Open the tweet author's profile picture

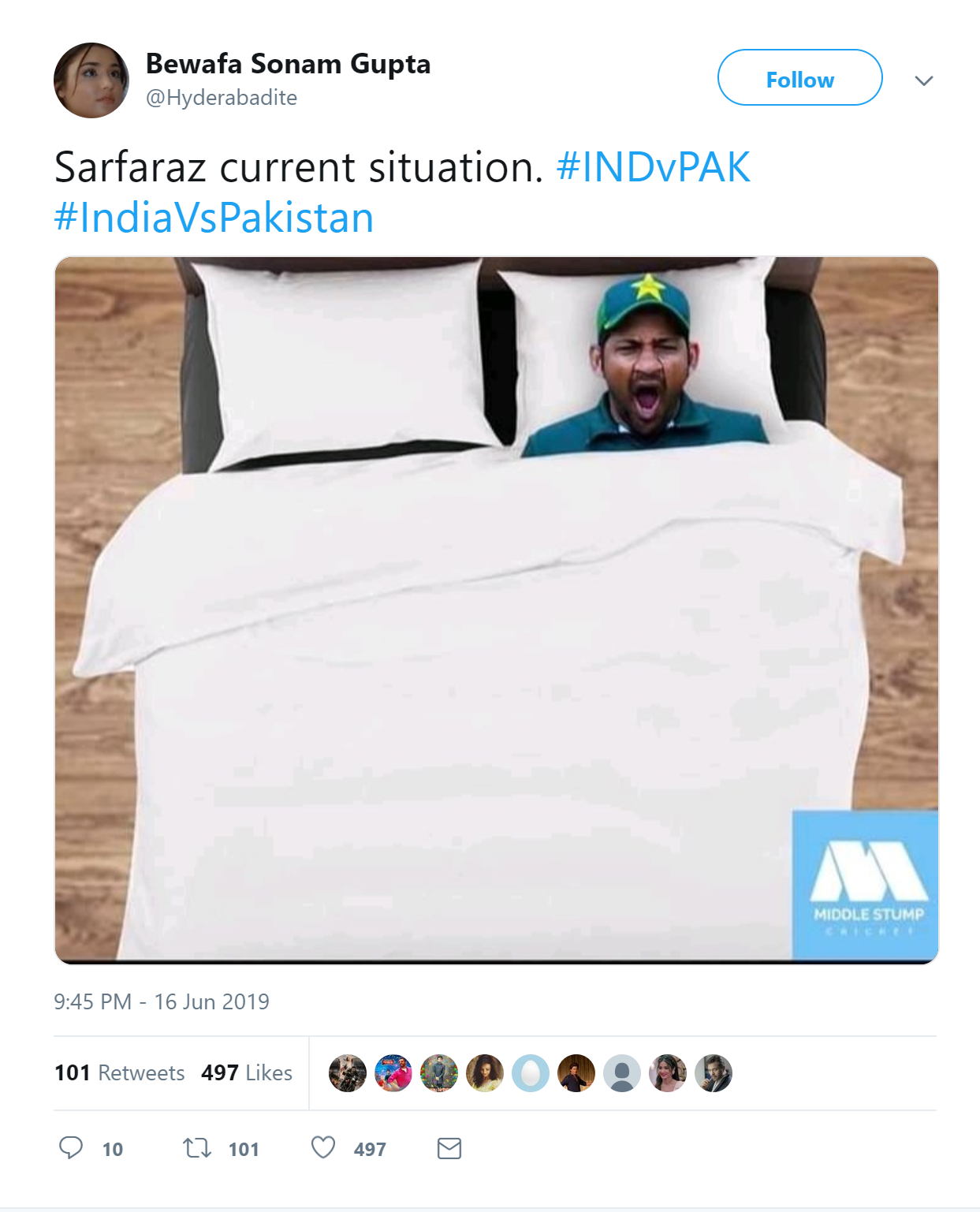pyautogui.click(x=91, y=80)
